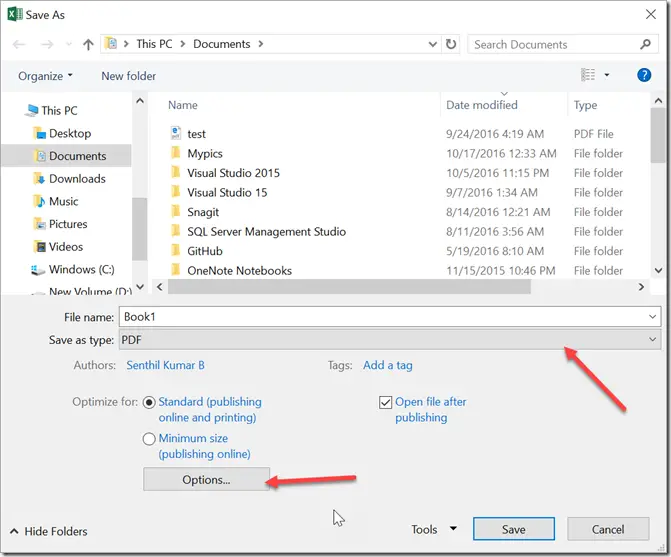Select Minimum size radio button
671x557 pixels.
pyautogui.click(x=149, y=439)
